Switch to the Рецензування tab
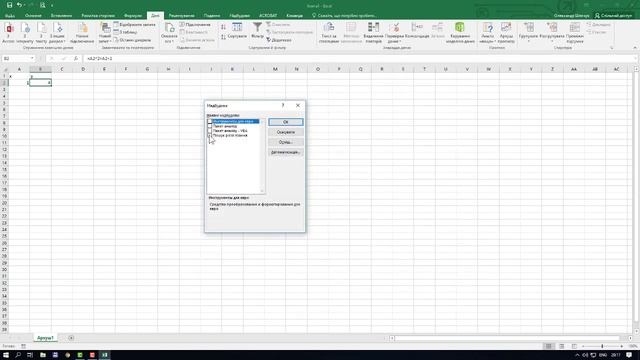640x360 pixels. click(x=182, y=16)
